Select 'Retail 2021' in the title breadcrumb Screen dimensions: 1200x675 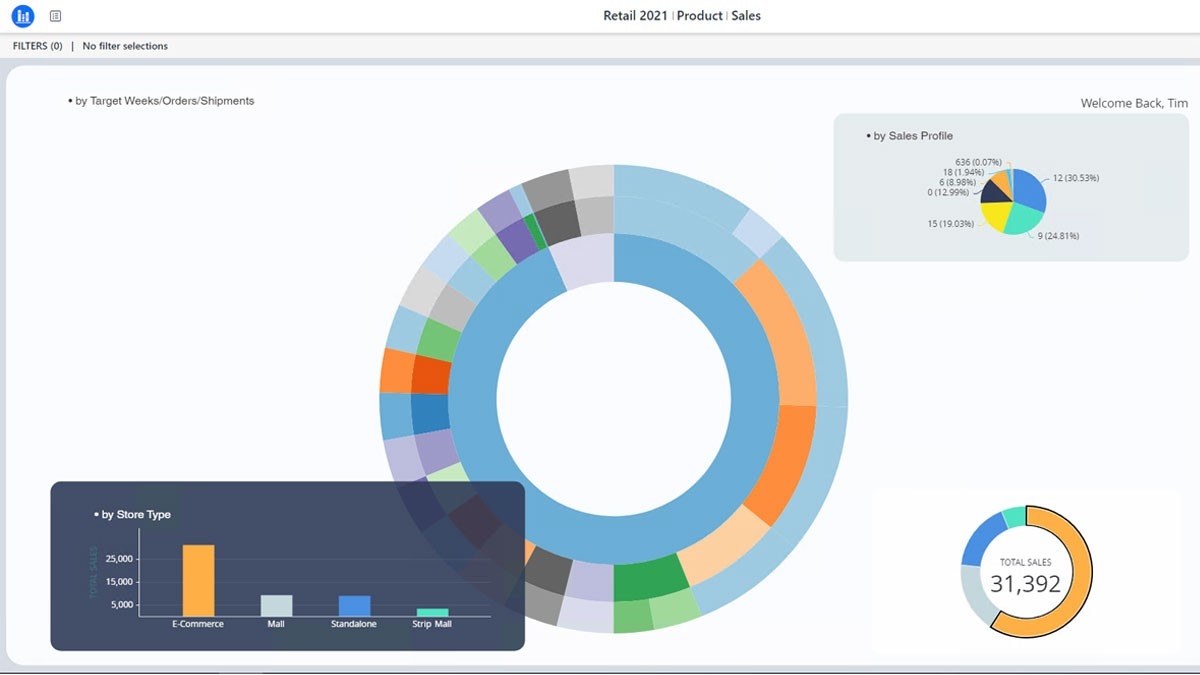coord(636,16)
